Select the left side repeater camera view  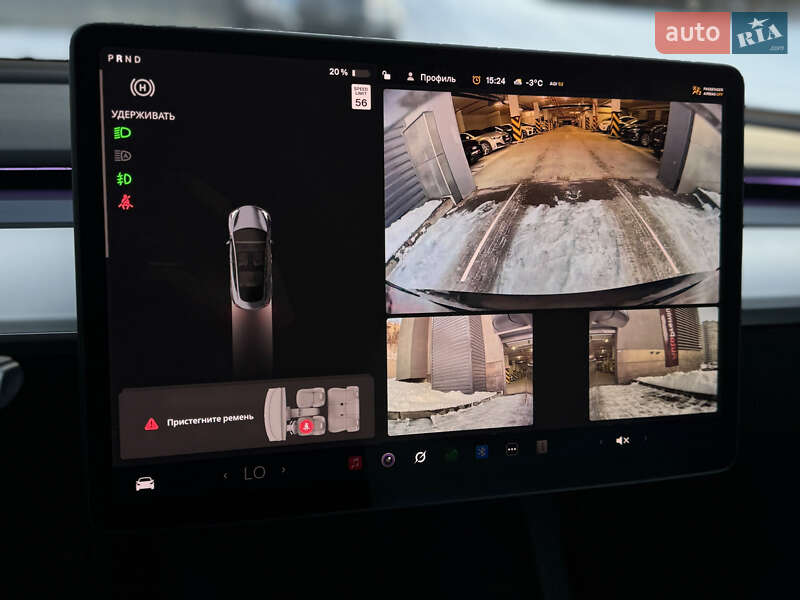[459, 372]
